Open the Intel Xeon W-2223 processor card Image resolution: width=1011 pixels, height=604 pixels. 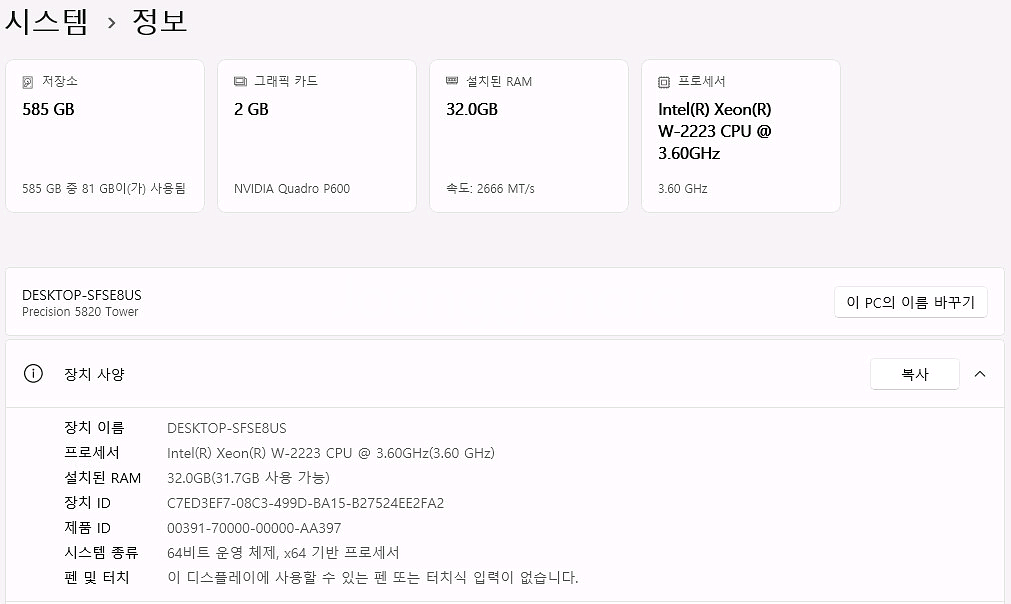tap(740, 135)
